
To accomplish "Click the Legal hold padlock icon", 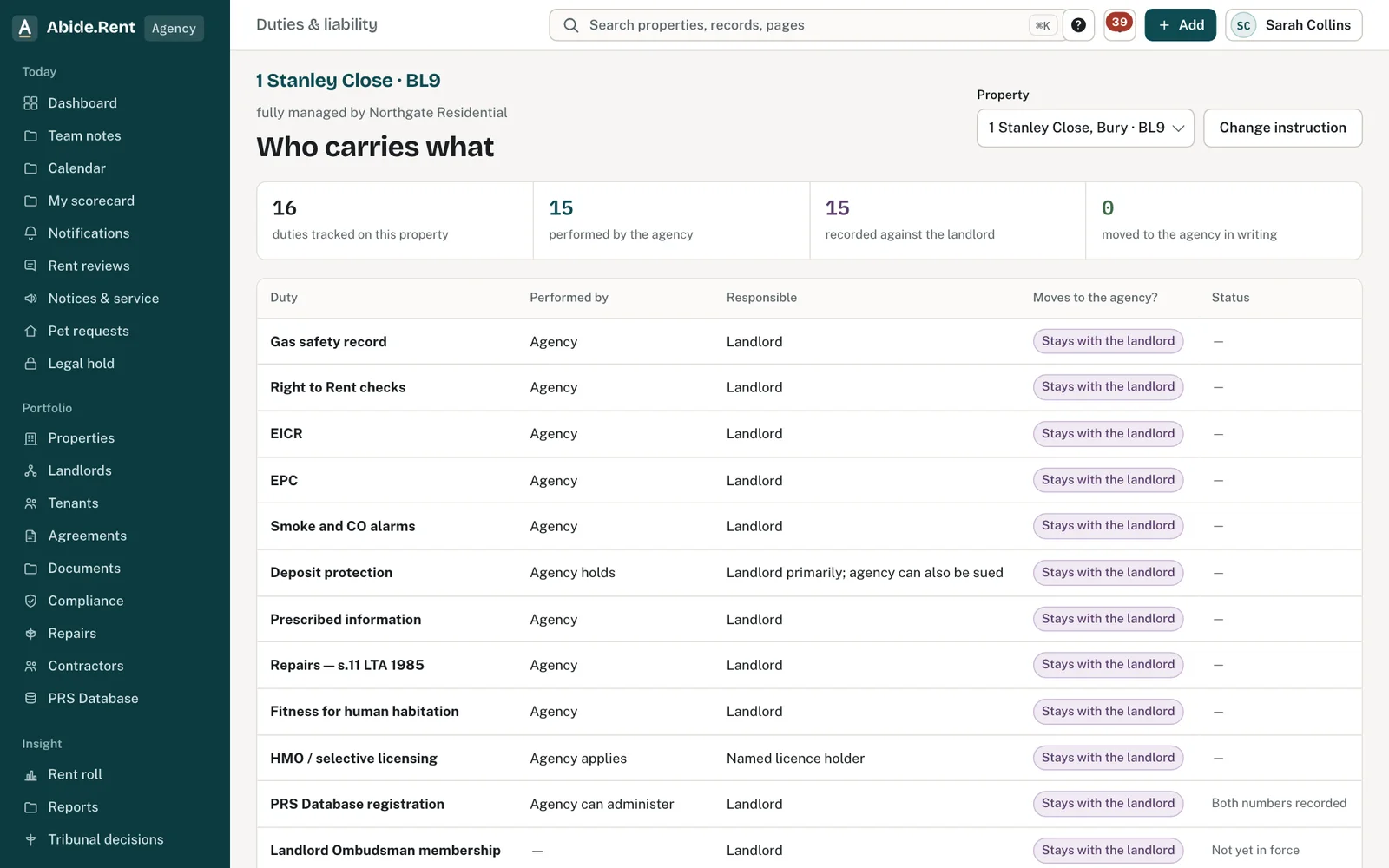I will [x=30, y=364].
